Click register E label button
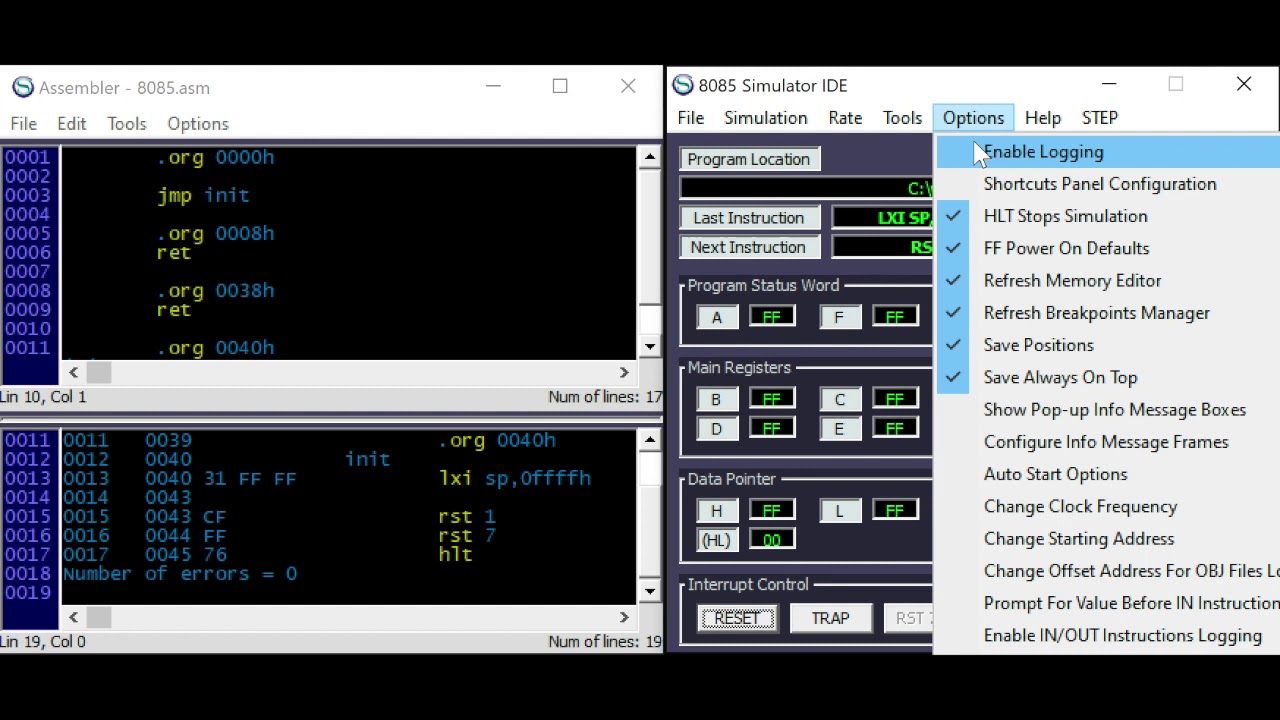Viewport: 1280px width, 720px height. point(839,429)
